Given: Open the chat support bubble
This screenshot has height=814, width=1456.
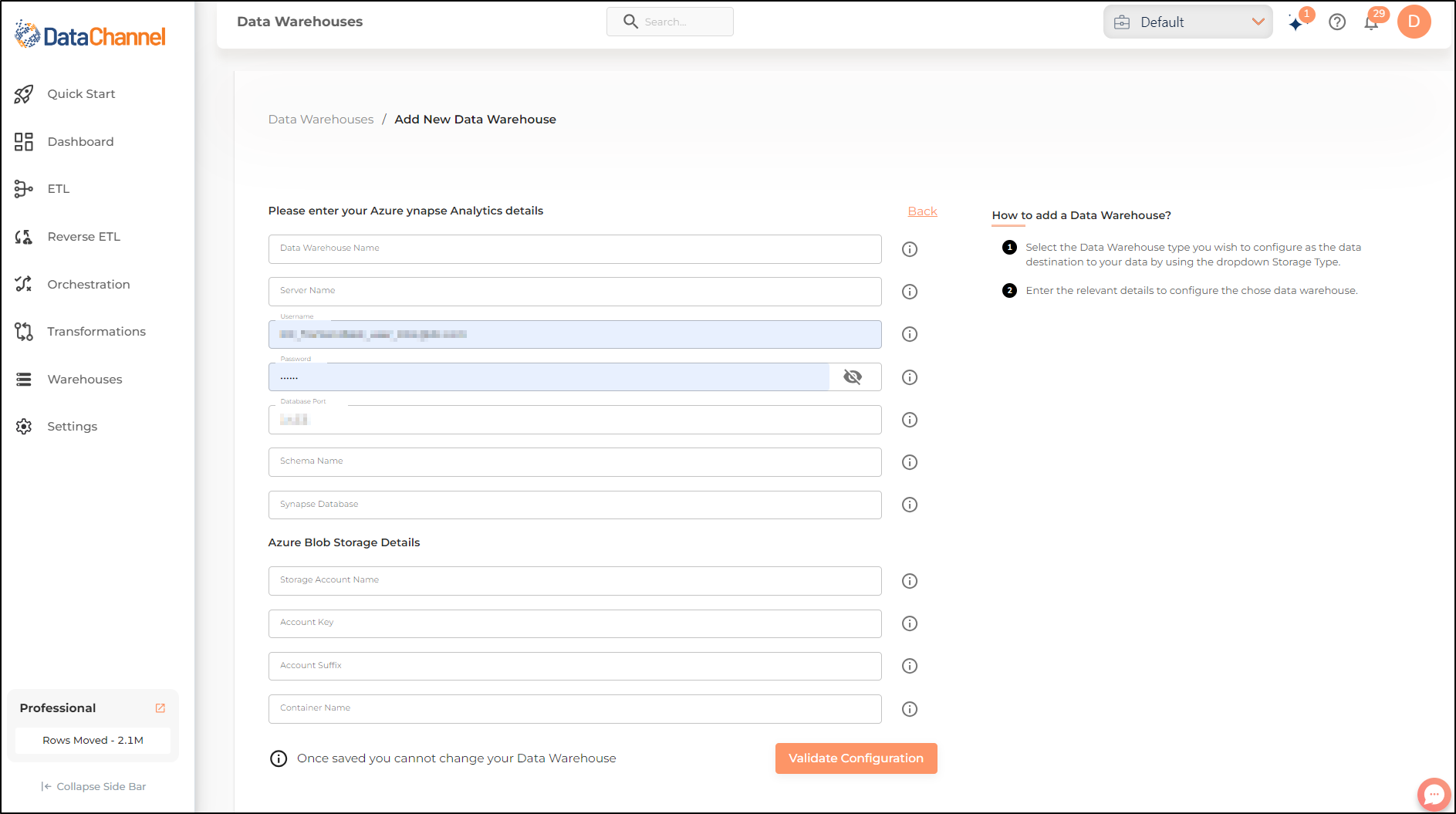Looking at the screenshot, I should [x=1434, y=794].
